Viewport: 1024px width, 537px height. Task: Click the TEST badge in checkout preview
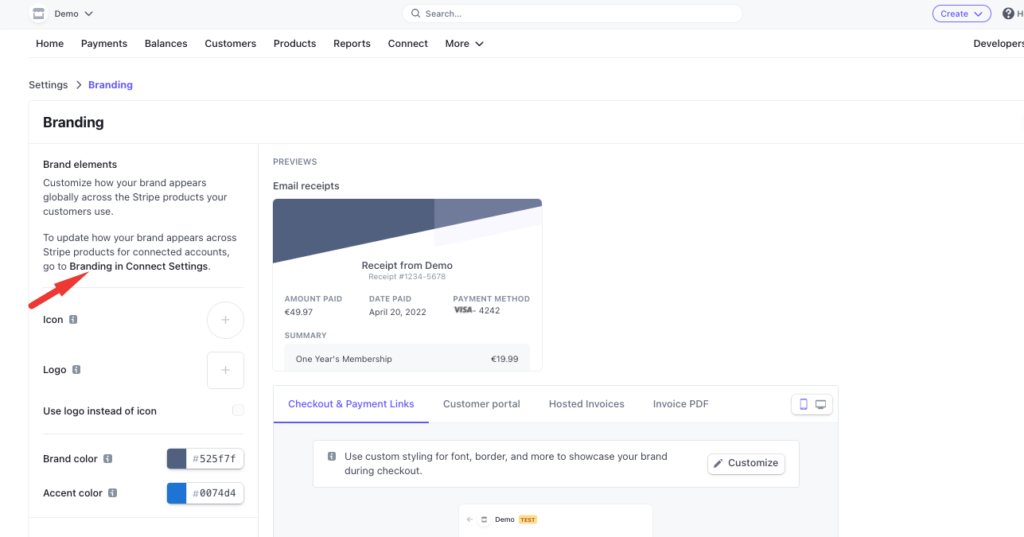(528, 520)
